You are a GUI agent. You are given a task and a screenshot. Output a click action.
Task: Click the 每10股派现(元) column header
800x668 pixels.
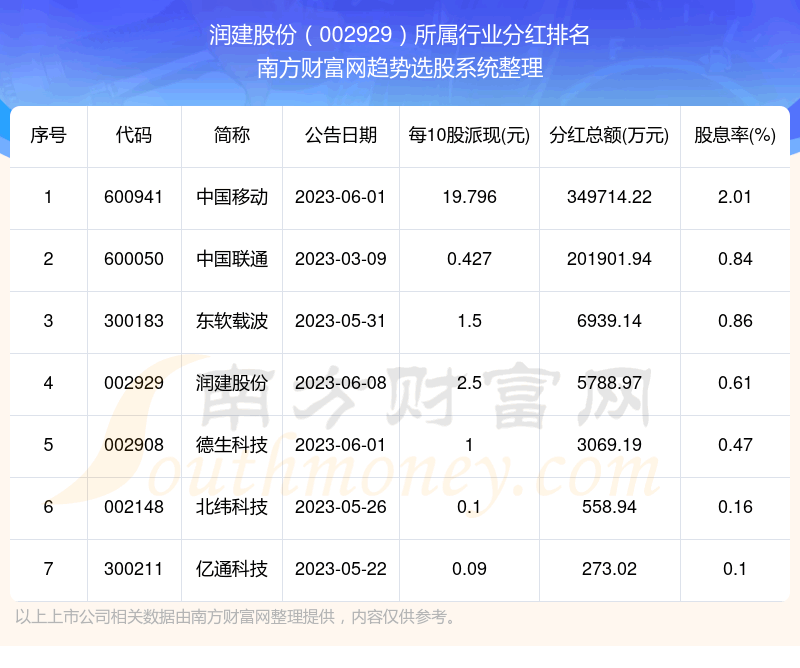(468, 135)
